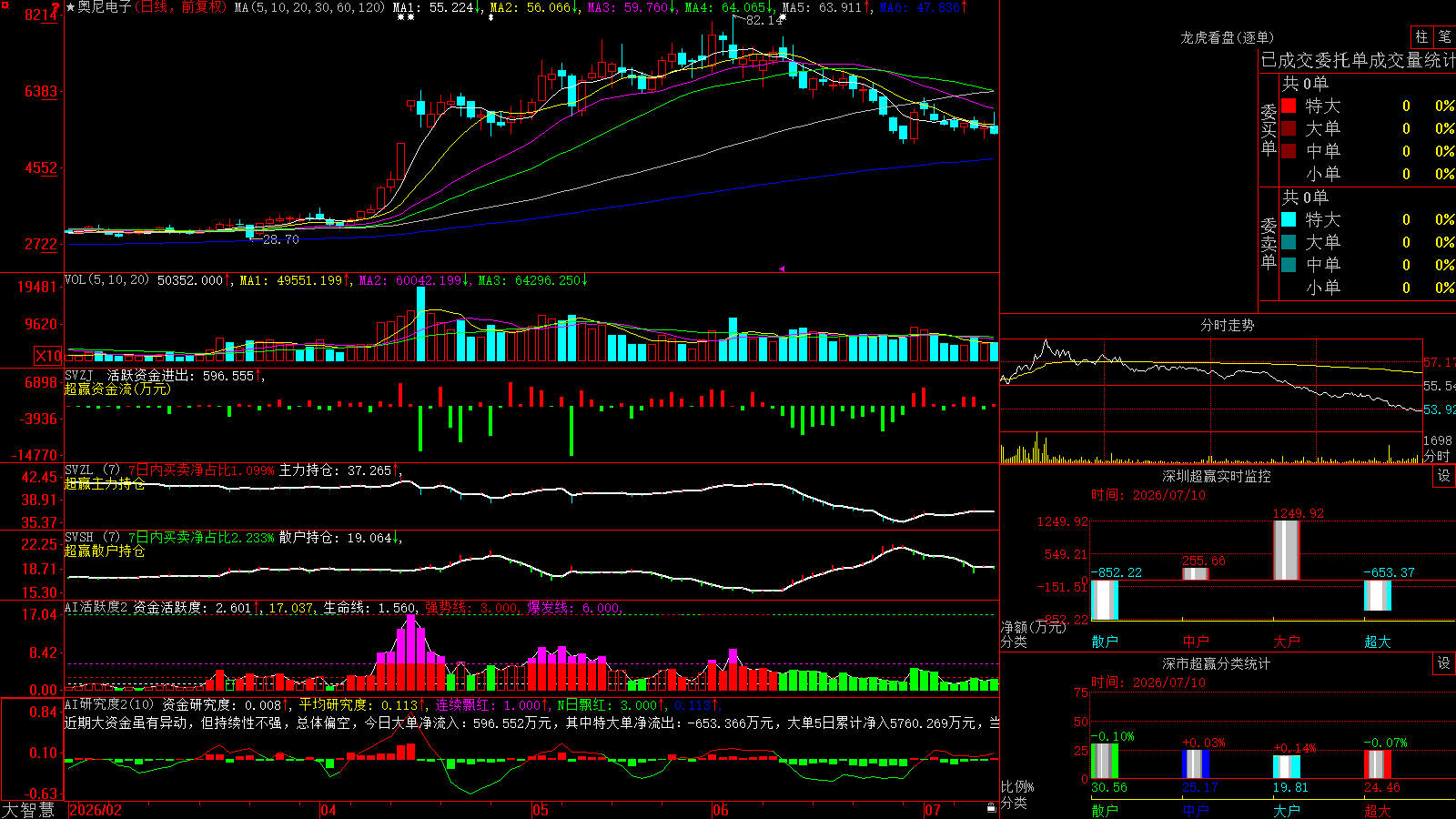Image resolution: width=1456 pixels, height=819 pixels.
Task: Click the 委买单 section label
Action: (1269, 130)
